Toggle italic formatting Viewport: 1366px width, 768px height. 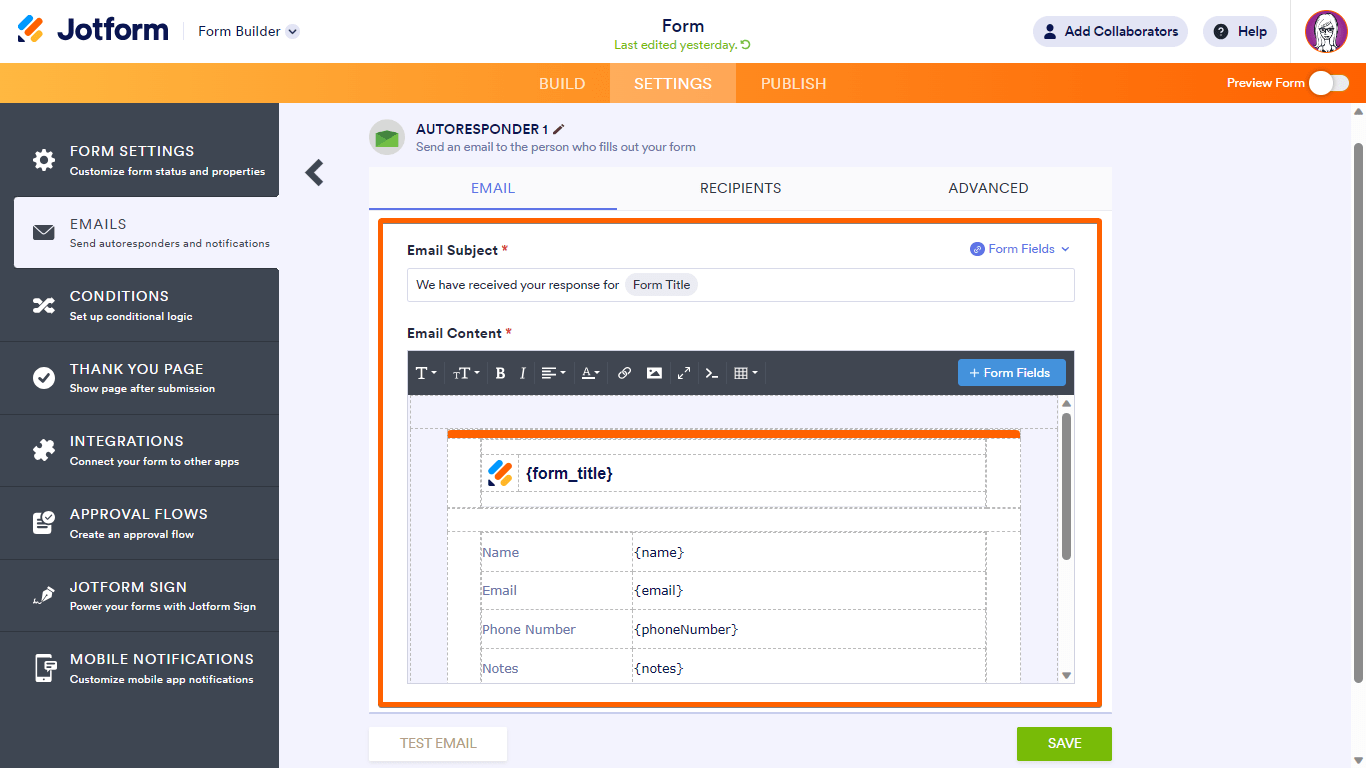[523, 373]
